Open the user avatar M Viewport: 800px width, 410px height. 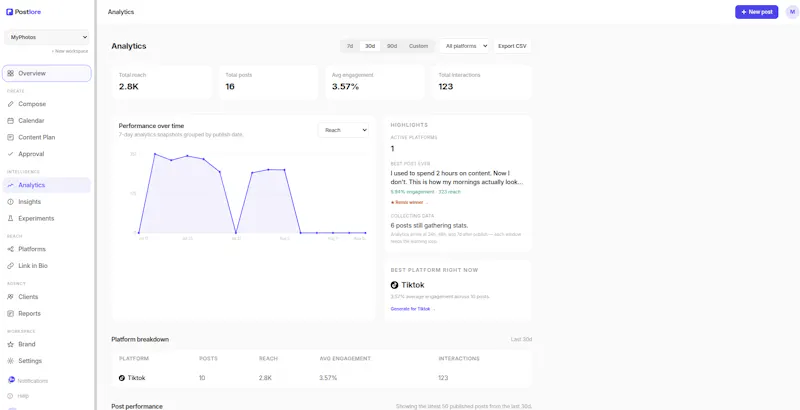coord(792,12)
